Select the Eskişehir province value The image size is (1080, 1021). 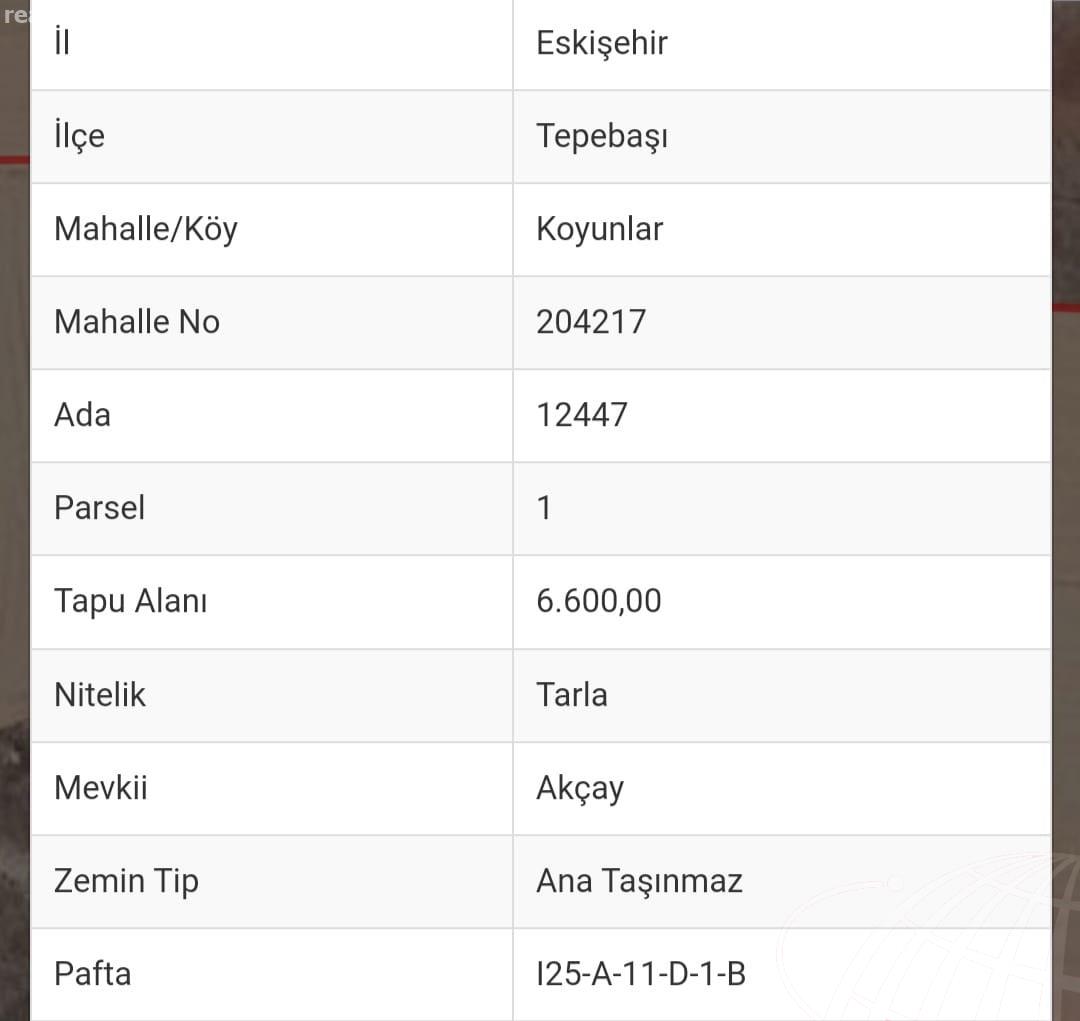coord(601,43)
